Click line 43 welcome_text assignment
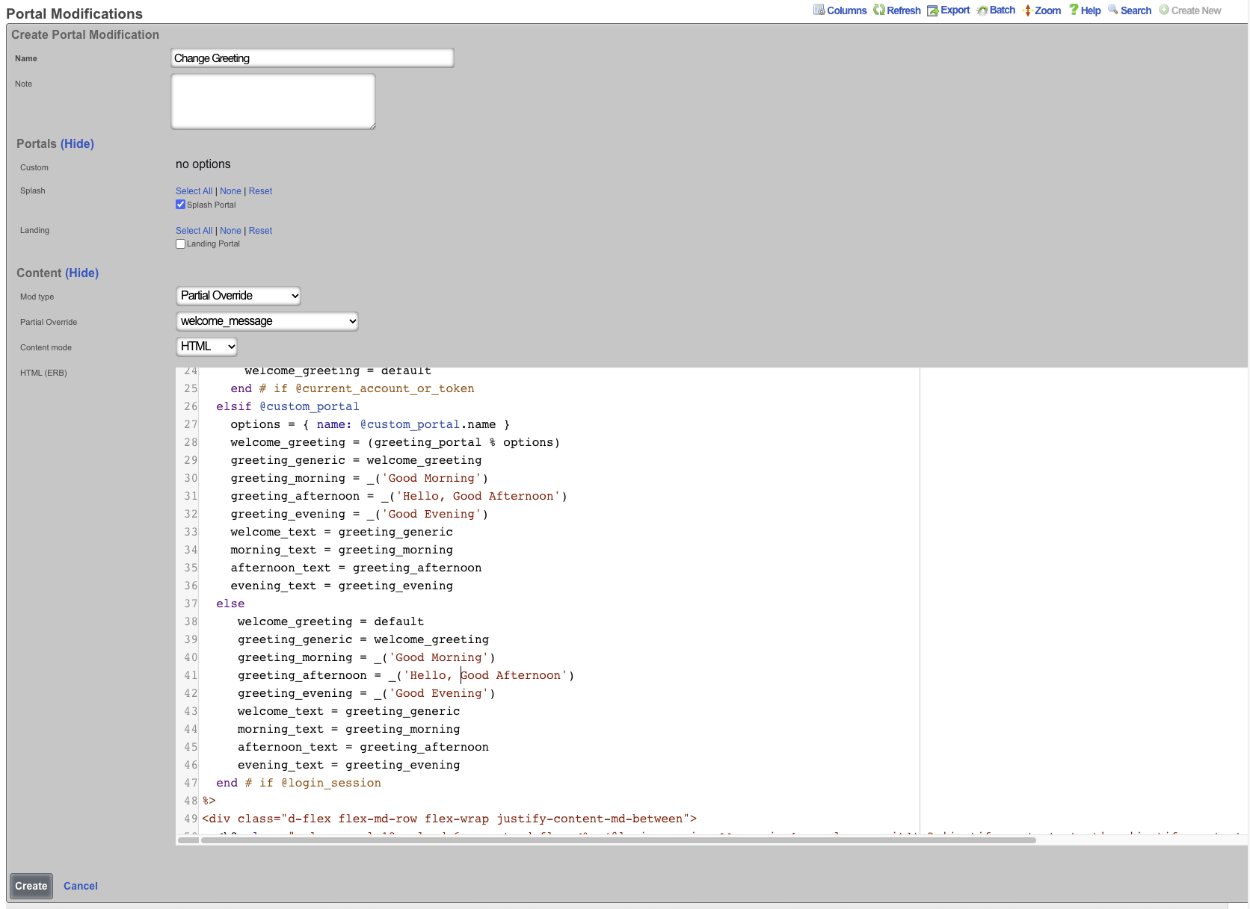 point(348,711)
